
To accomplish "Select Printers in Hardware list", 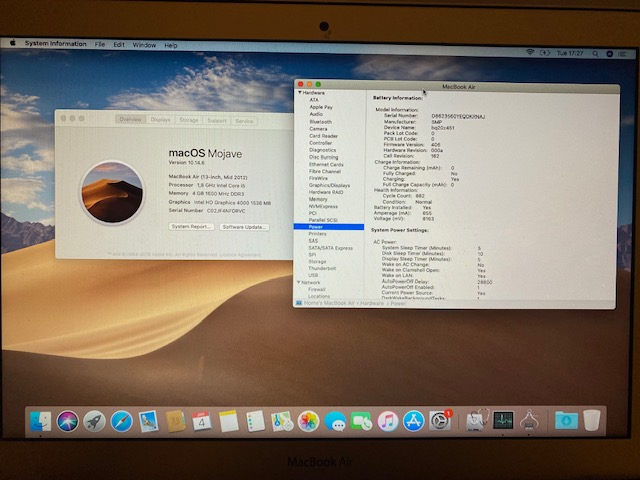I will click(317, 233).
